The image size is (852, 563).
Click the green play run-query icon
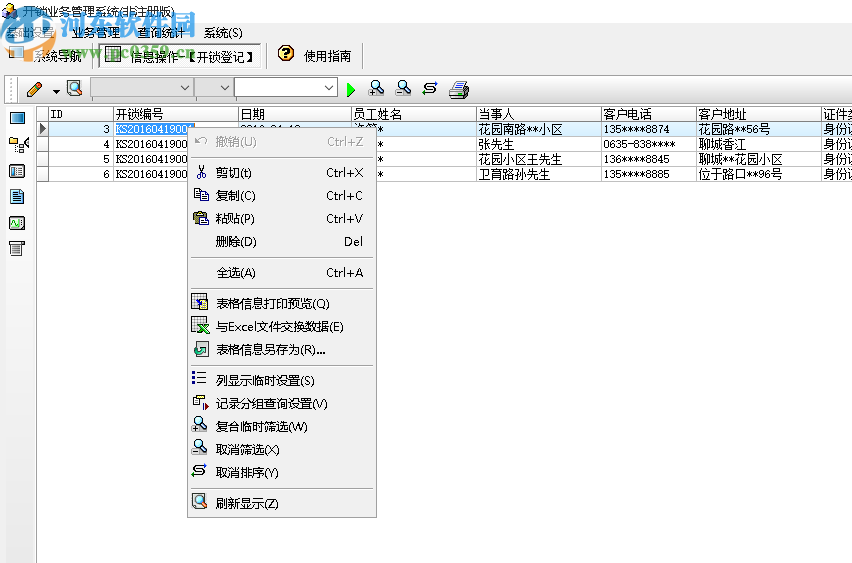tap(351, 90)
